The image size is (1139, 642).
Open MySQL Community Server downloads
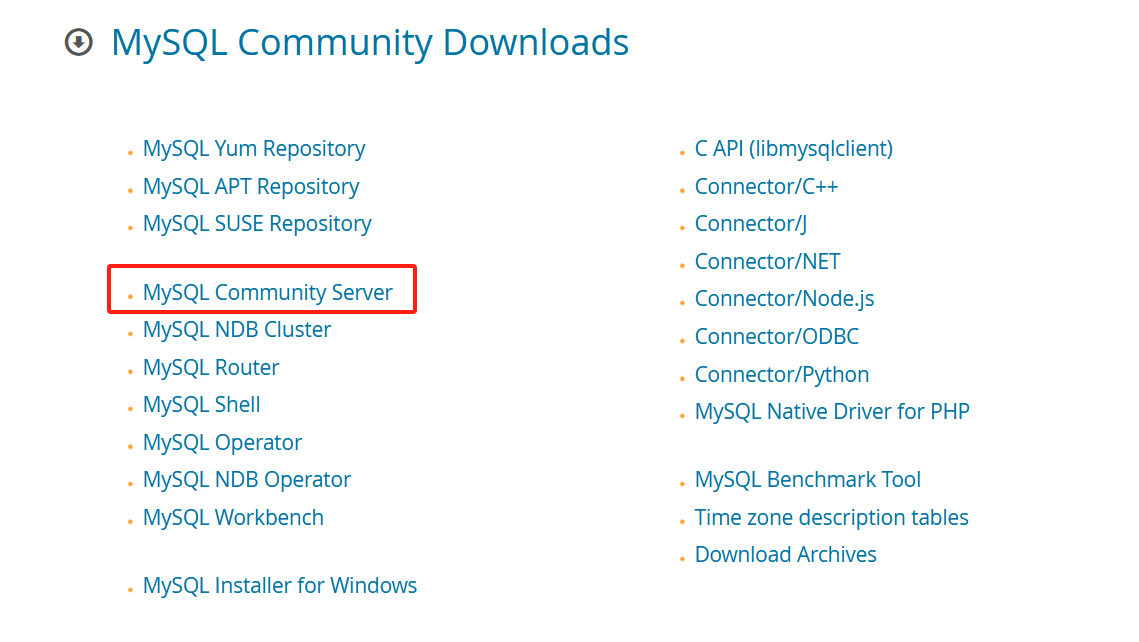tap(268, 292)
